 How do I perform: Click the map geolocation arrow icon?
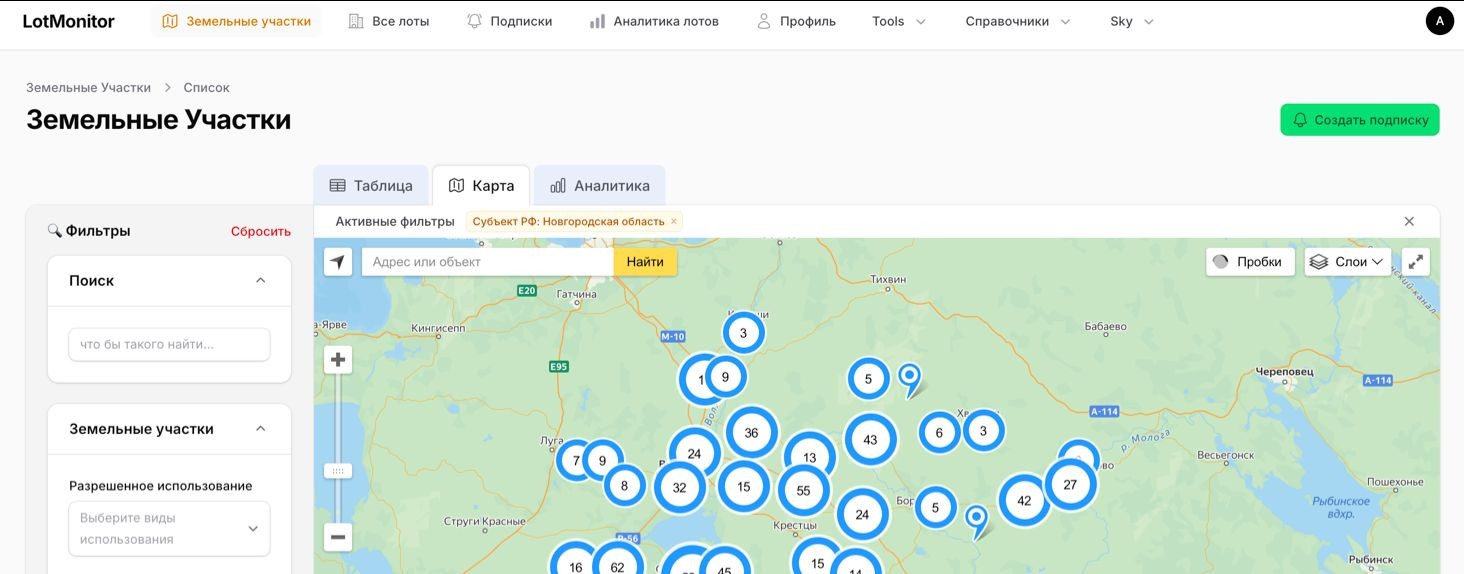point(338,262)
